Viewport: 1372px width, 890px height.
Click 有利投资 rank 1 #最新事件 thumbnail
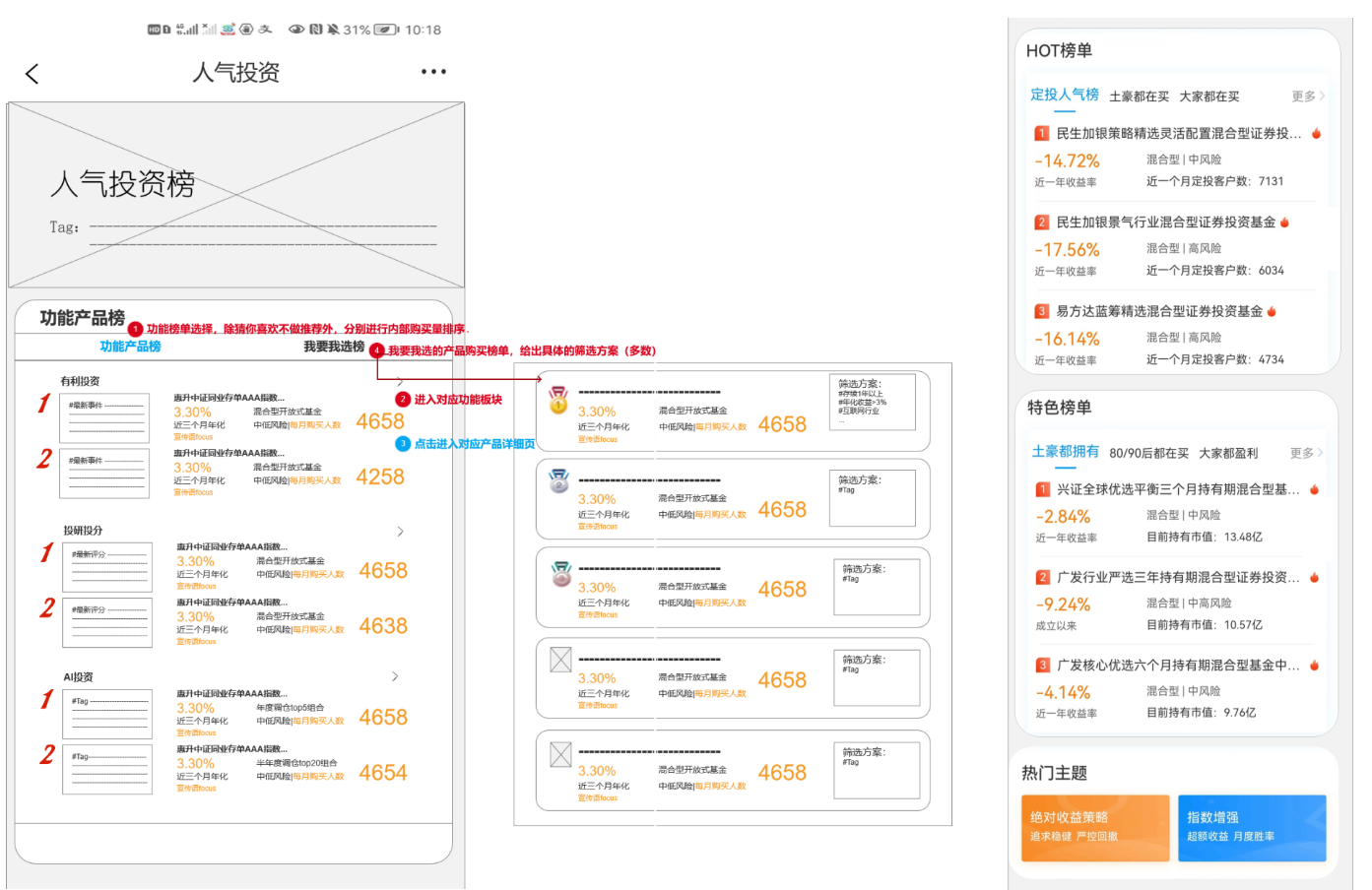(x=104, y=418)
